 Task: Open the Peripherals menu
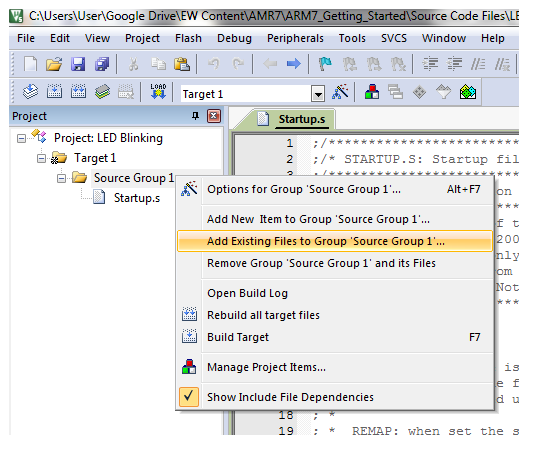coord(295,38)
